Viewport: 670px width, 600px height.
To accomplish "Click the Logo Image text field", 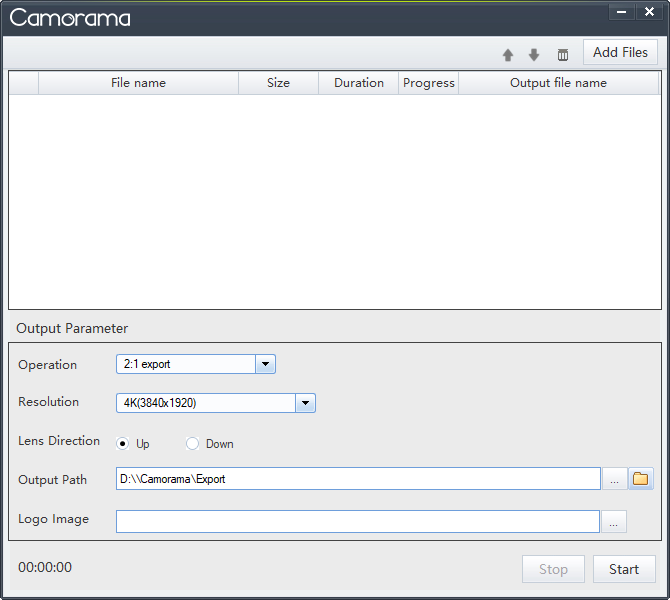I will (x=358, y=521).
